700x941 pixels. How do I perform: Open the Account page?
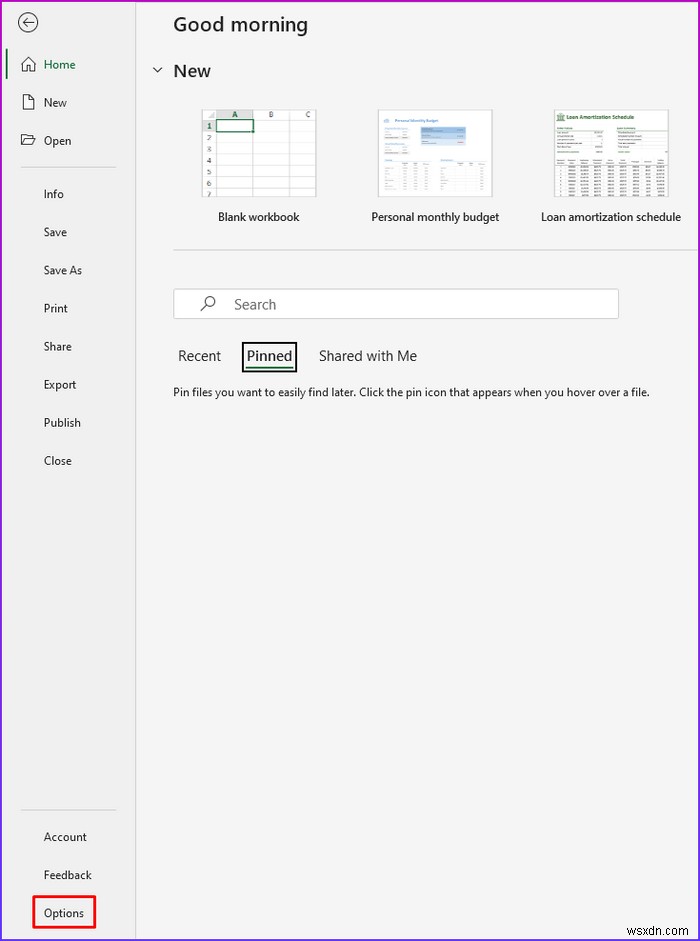point(65,837)
